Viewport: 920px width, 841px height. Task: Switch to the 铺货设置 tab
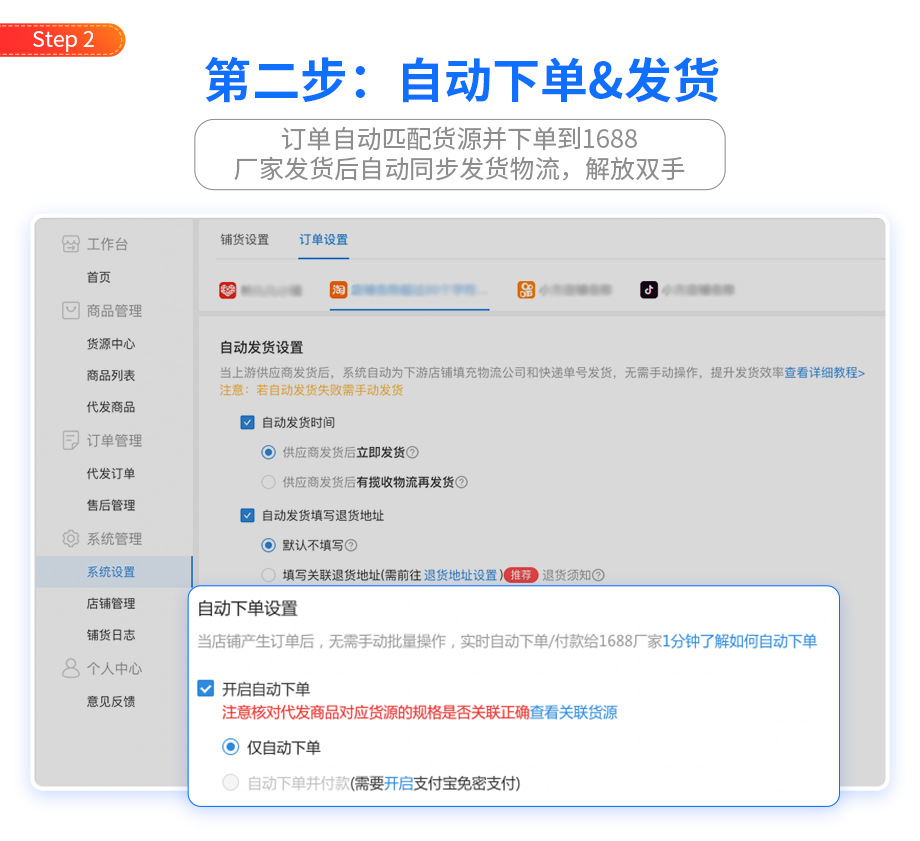pos(244,240)
